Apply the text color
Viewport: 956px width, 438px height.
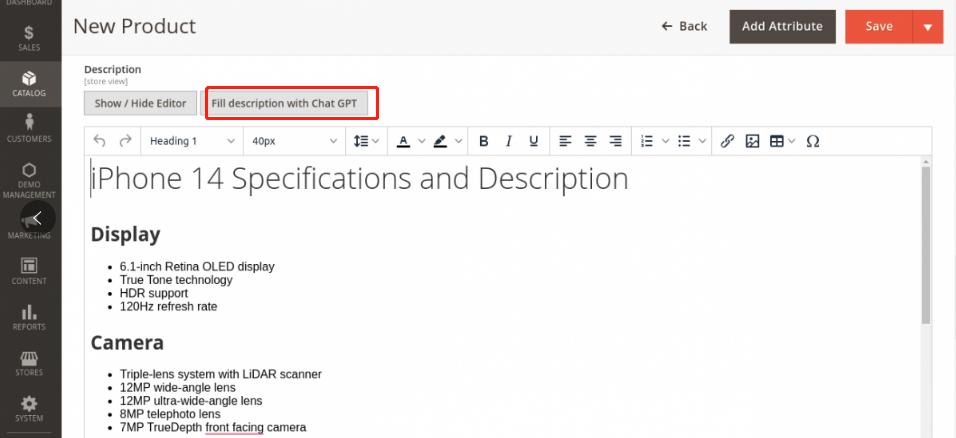pos(403,142)
